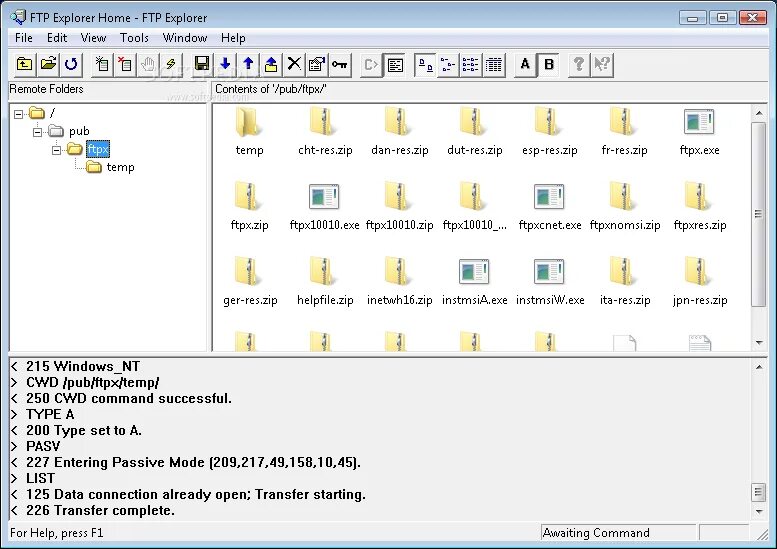Click the context help arrow-question icon
The image size is (777, 549).
click(602, 64)
